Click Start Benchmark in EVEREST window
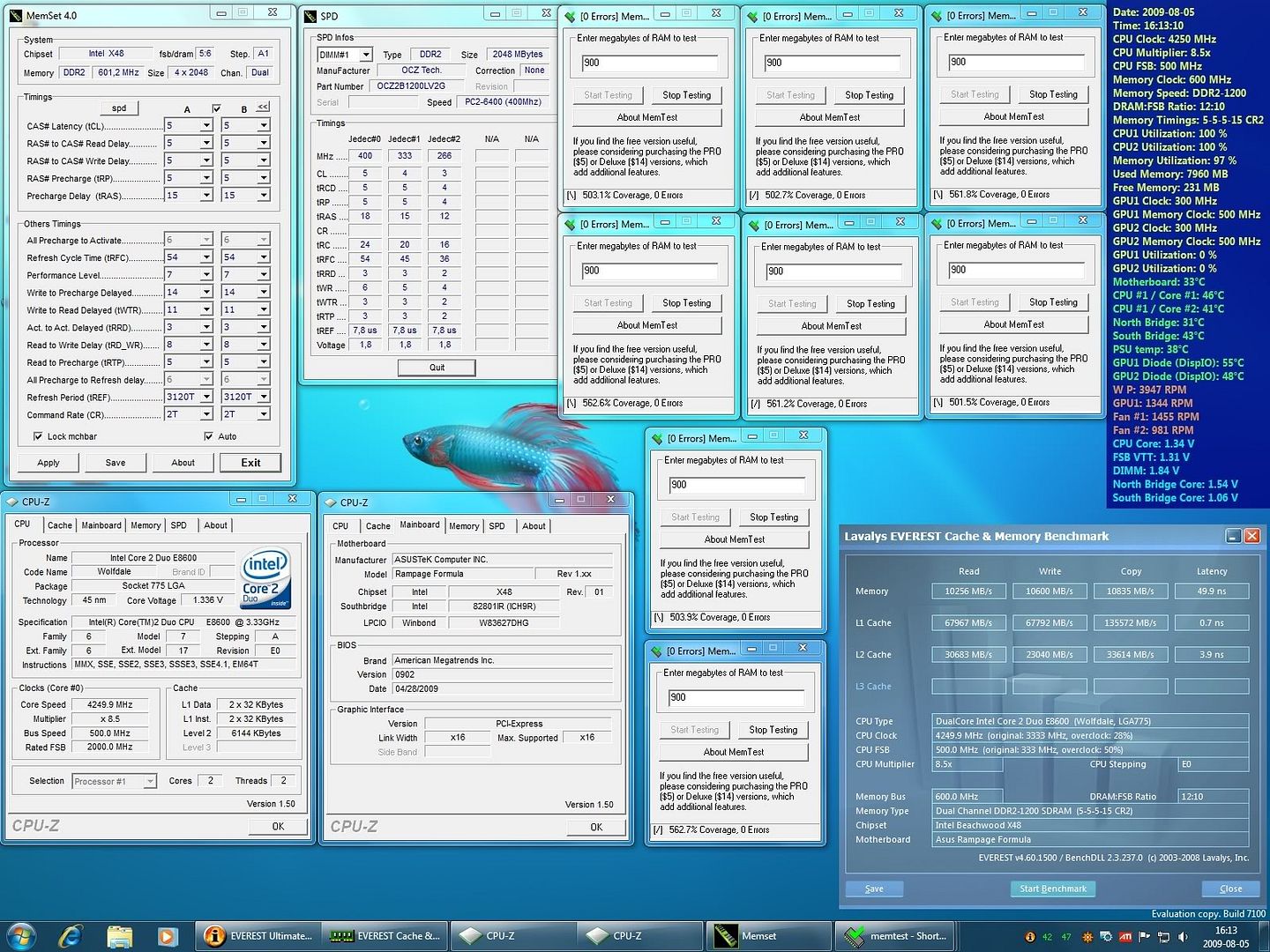Viewport: 1270px width, 952px height. tap(1053, 889)
